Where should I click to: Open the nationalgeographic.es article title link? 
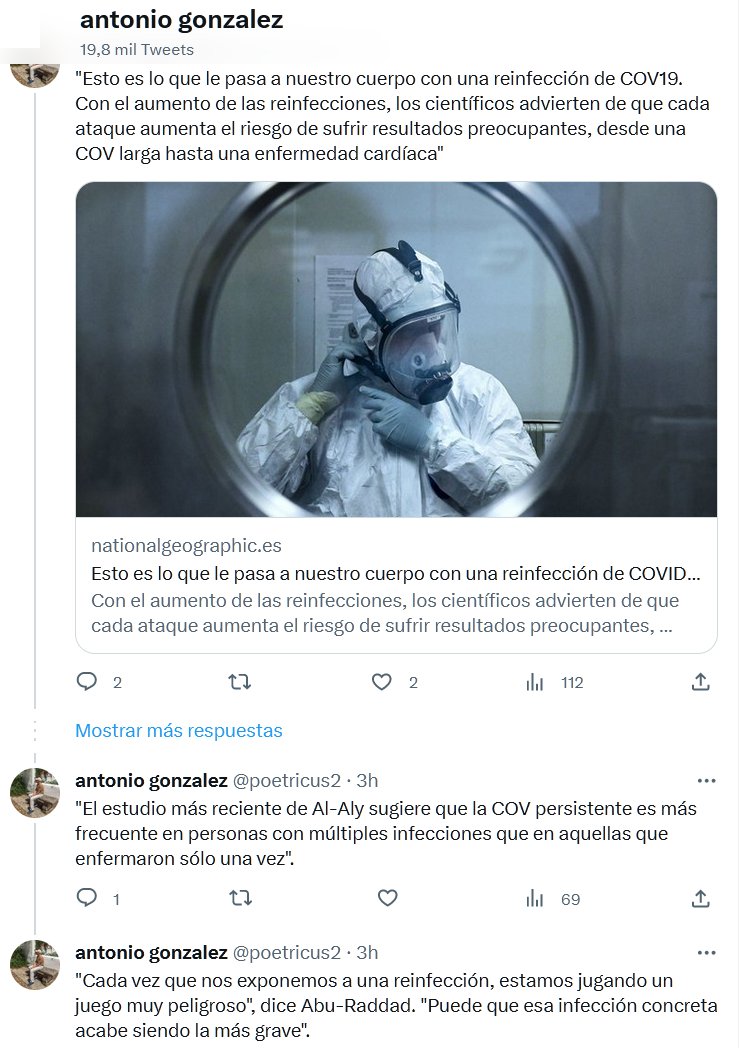click(x=396, y=573)
